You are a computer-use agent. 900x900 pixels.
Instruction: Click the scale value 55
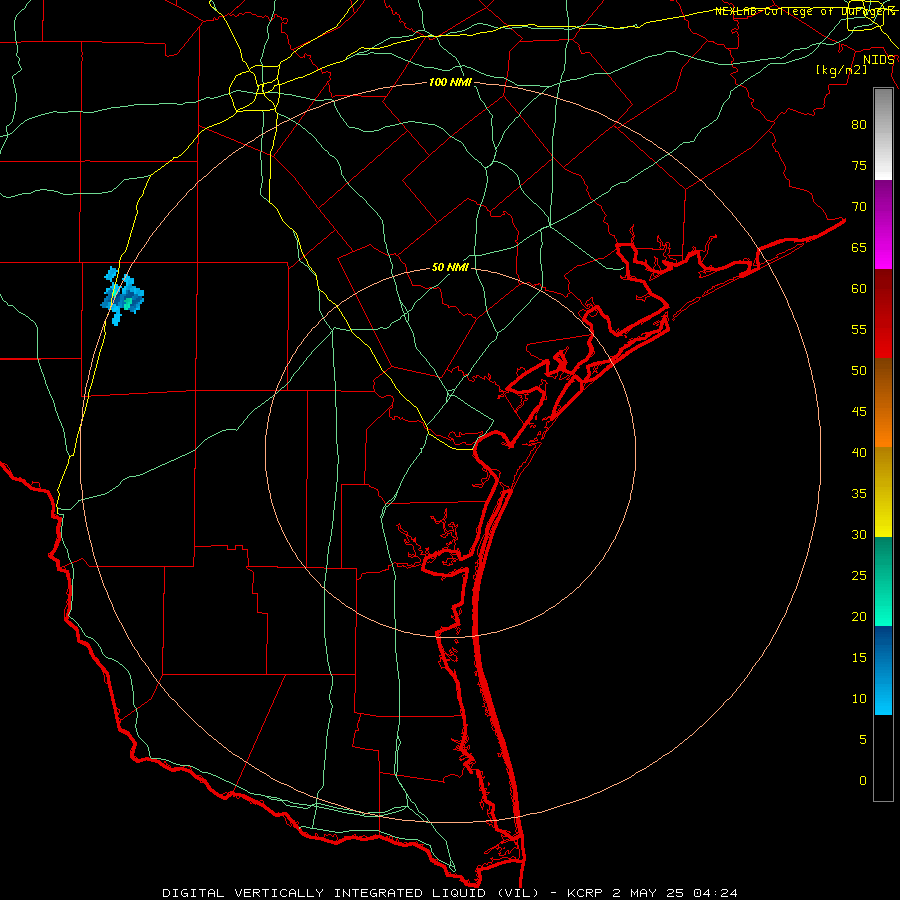pos(859,329)
